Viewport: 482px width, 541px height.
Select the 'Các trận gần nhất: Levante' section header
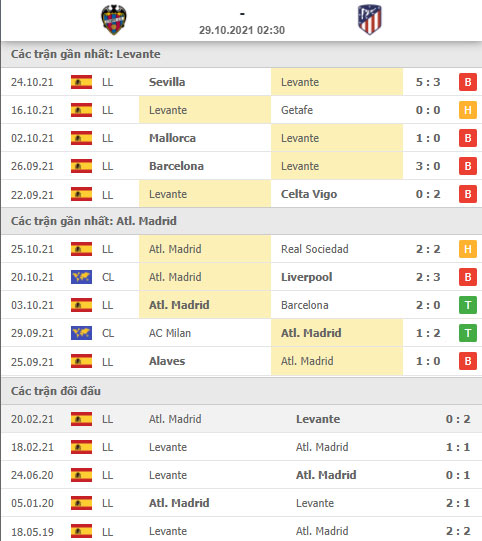pyautogui.click(x=86, y=54)
